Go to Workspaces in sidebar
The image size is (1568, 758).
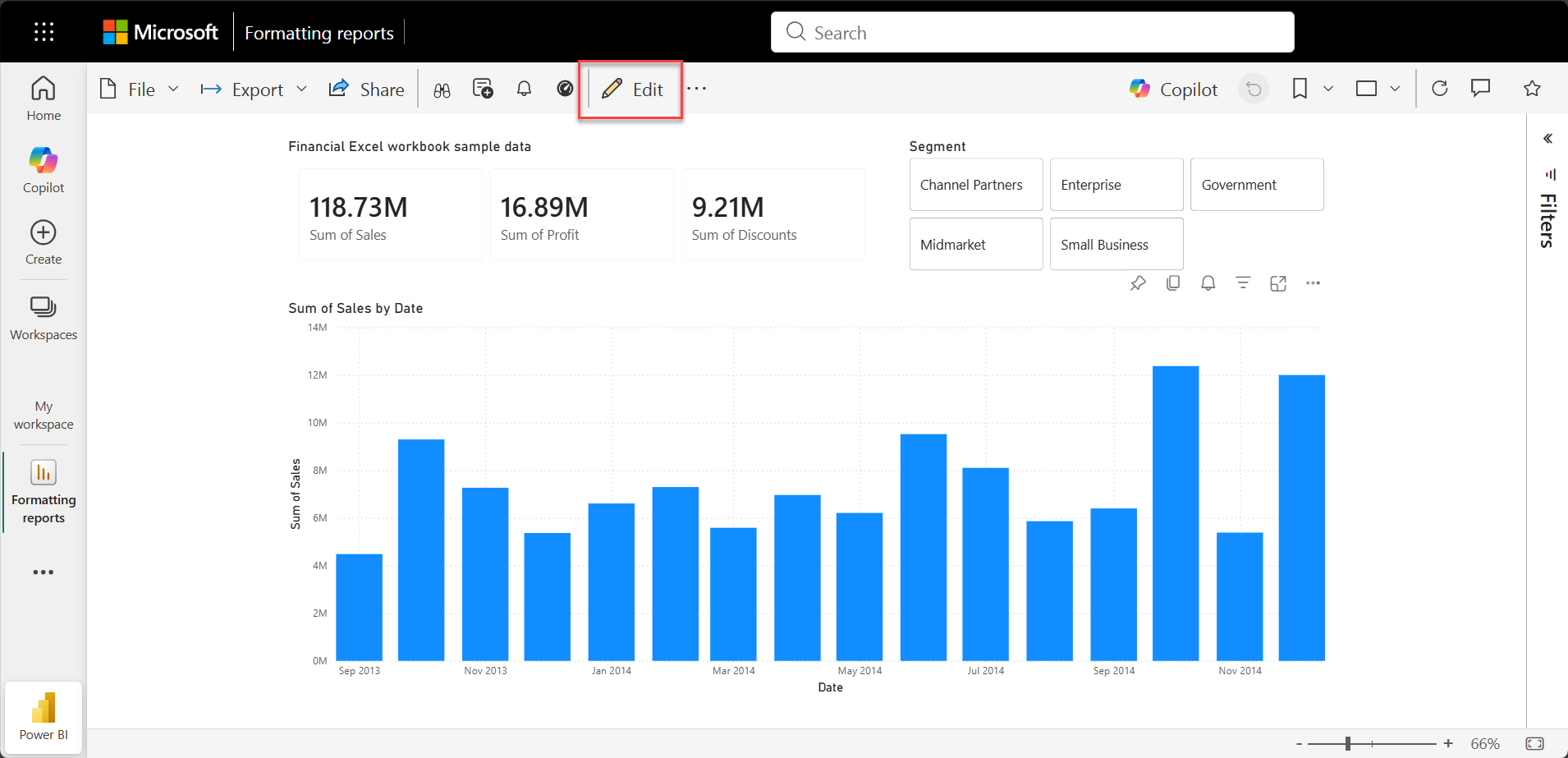(x=44, y=318)
